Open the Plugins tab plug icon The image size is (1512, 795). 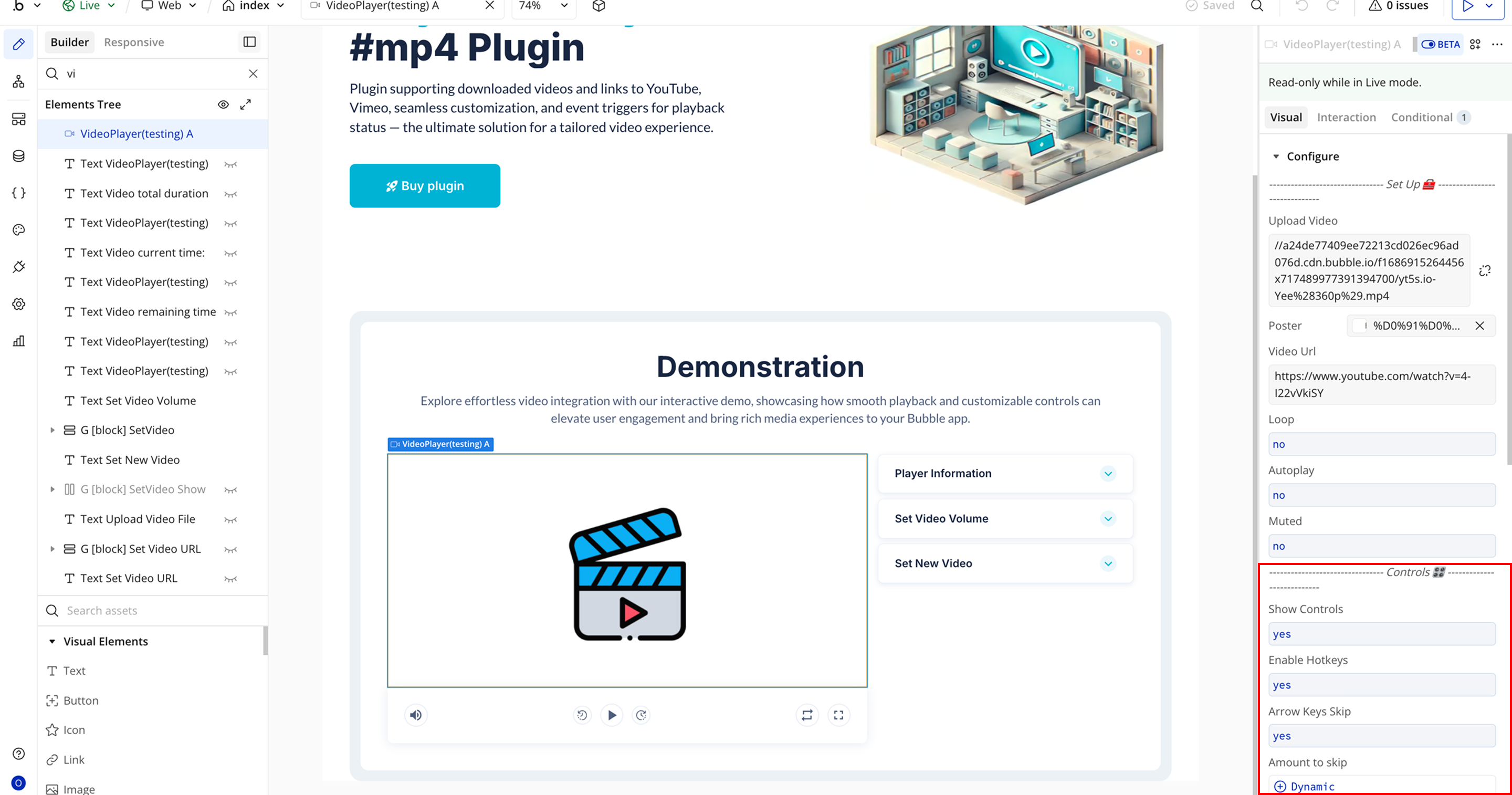19,267
